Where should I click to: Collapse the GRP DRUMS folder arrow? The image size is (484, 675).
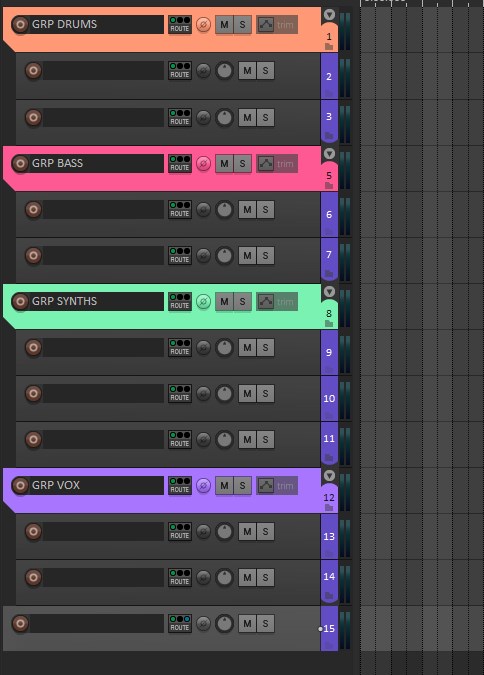tap(329, 15)
